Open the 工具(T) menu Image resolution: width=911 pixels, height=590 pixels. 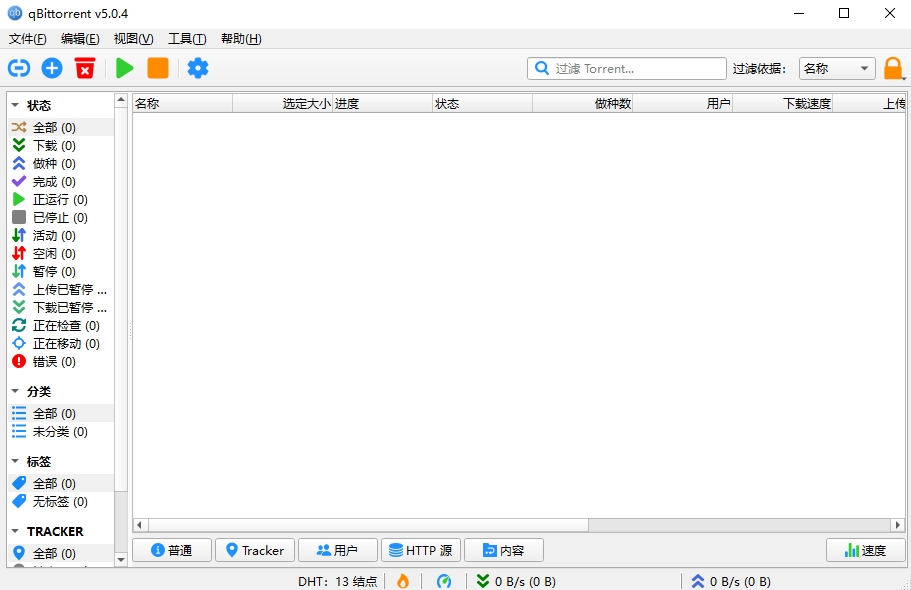pyautogui.click(x=187, y=39)
